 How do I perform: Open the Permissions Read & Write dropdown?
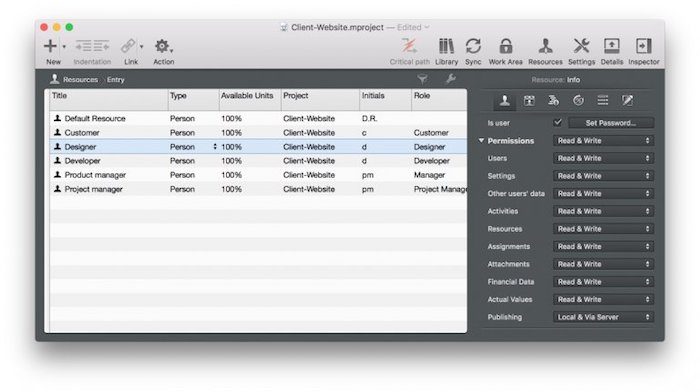click(x=603, y=141)
